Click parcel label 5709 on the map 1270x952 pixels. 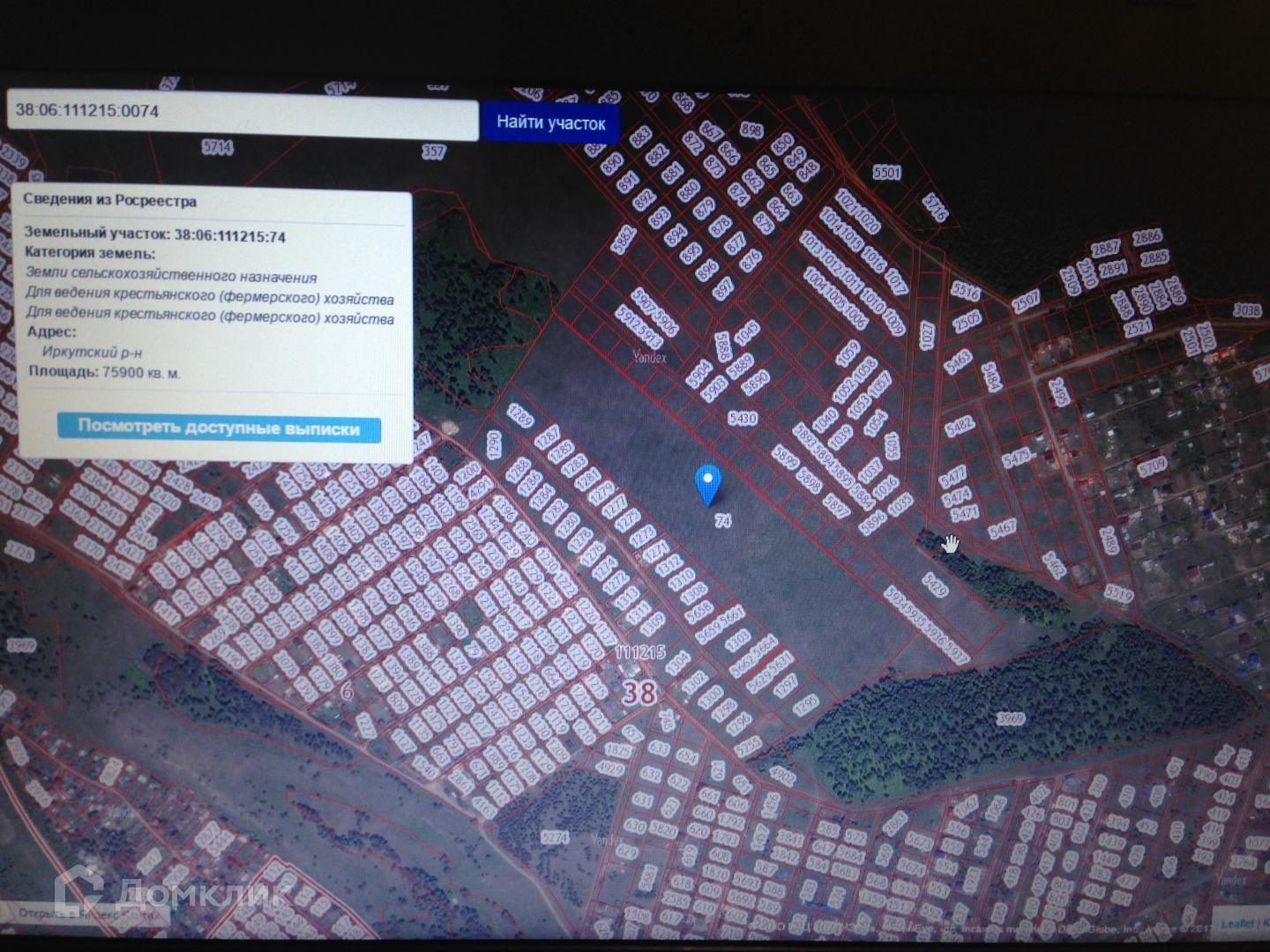click(1152, 465)
